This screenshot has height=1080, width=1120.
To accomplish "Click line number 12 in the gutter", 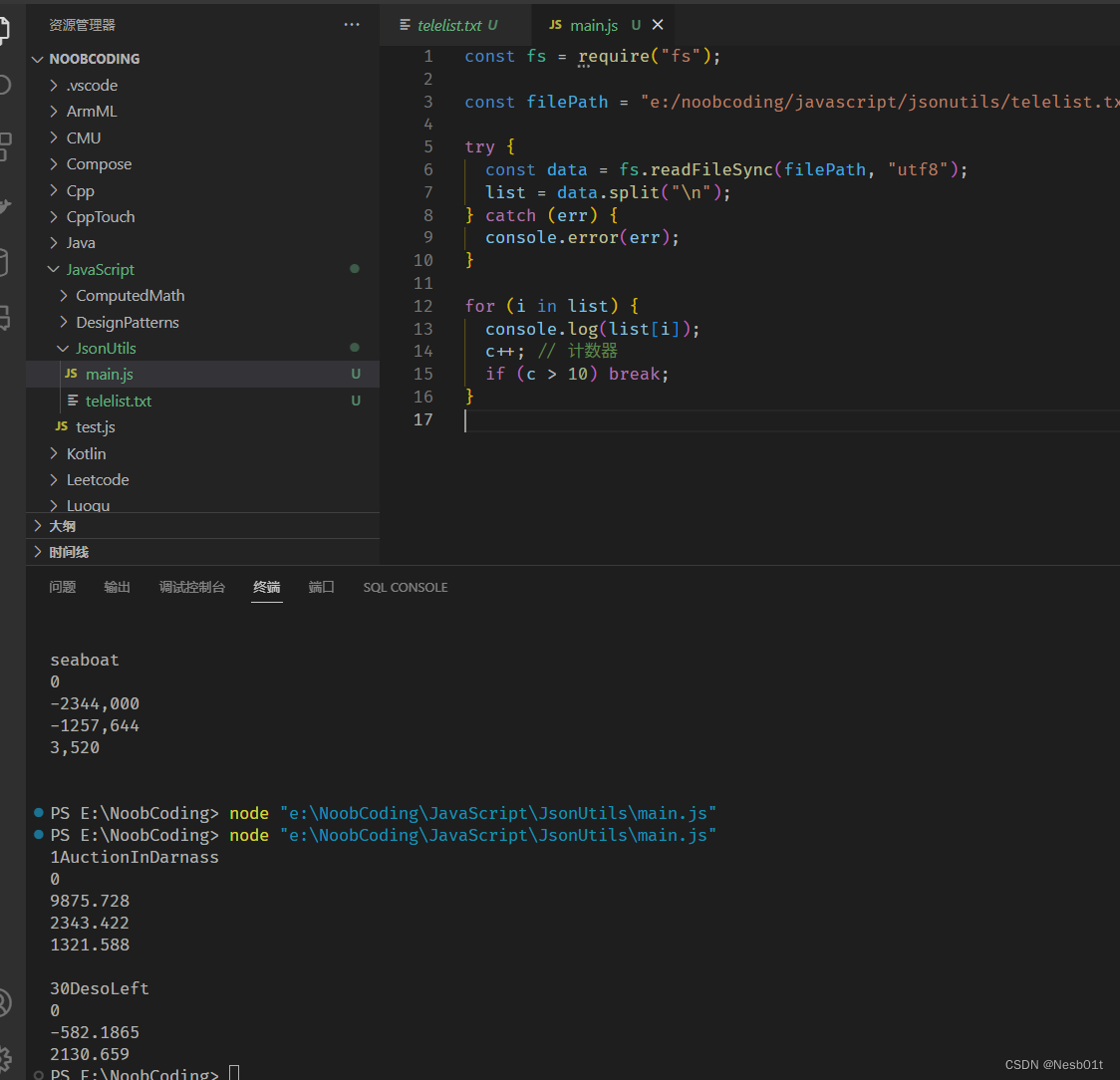I will click(x=422, y=307).
